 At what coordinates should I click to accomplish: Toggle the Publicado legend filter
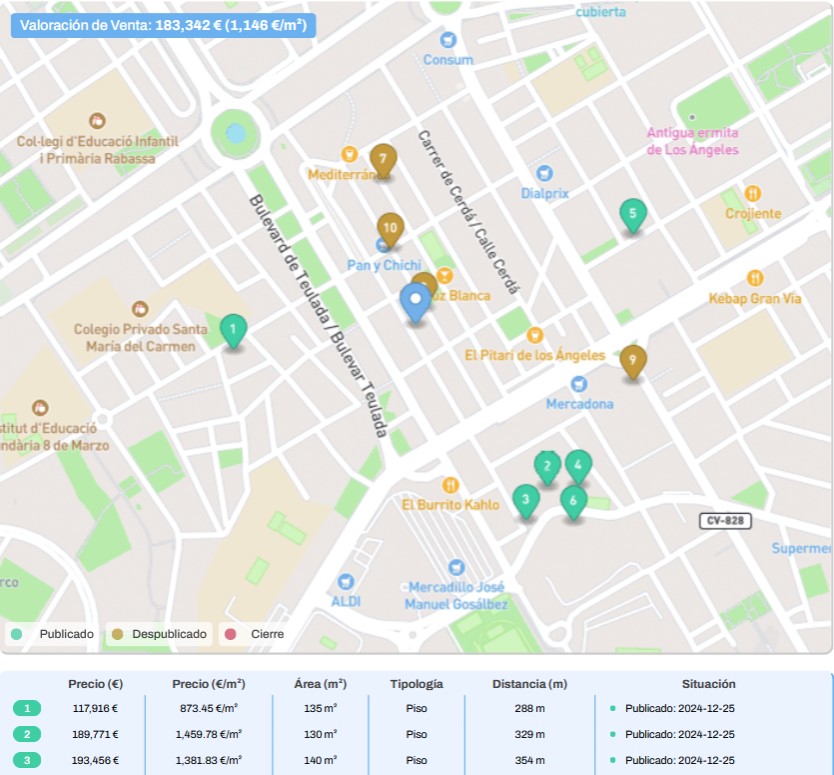coord(53,634)
